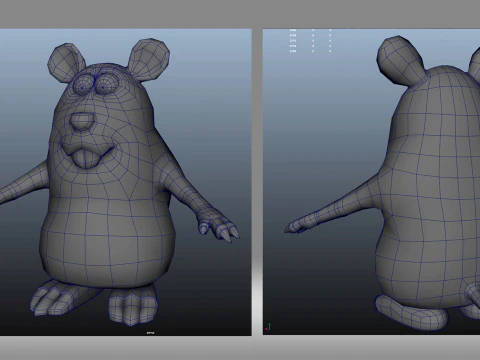
Task: Select the foot in right viewport
Action: (x=411, y=312)
